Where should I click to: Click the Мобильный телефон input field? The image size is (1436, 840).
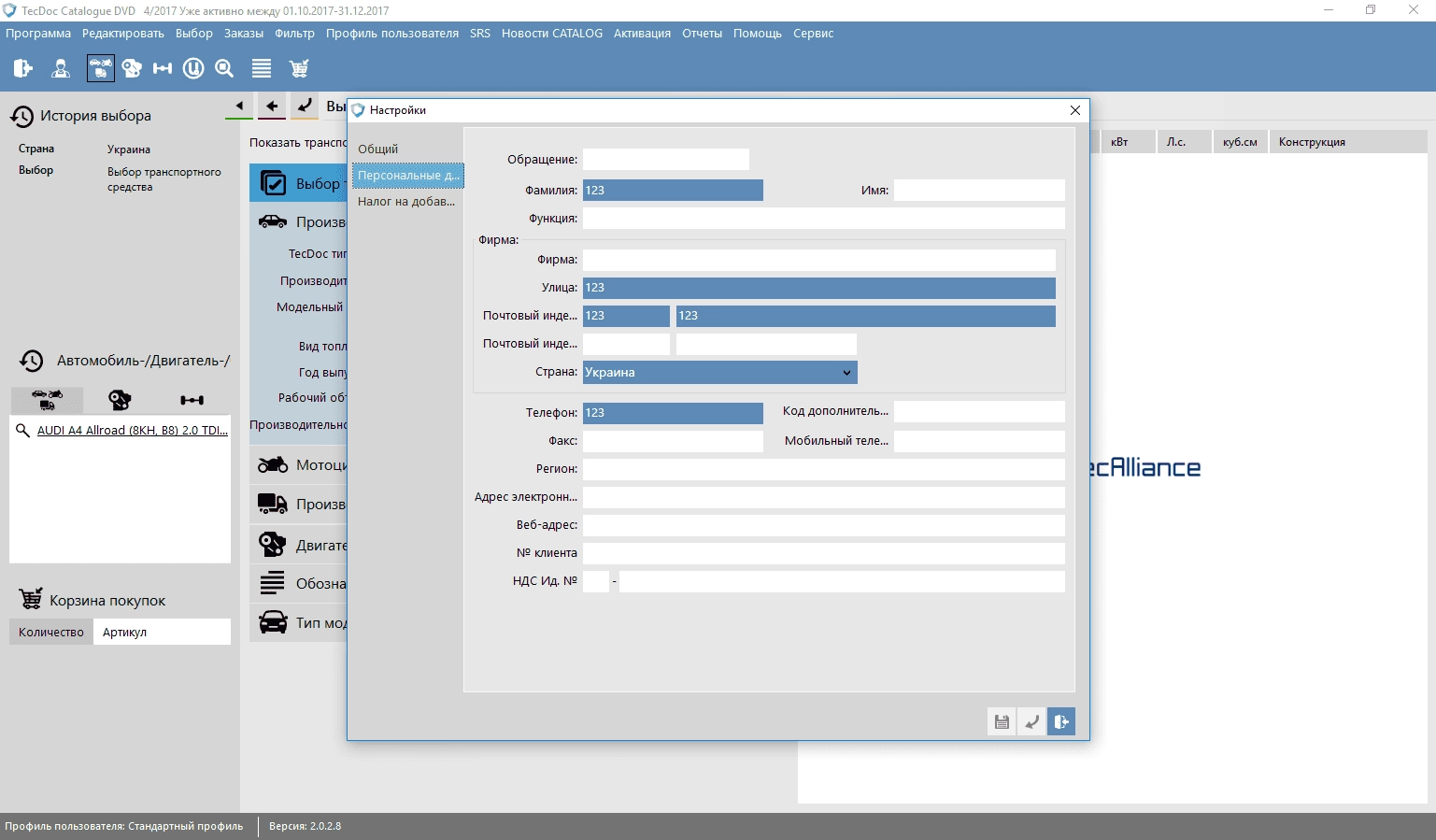coord(979,441)
